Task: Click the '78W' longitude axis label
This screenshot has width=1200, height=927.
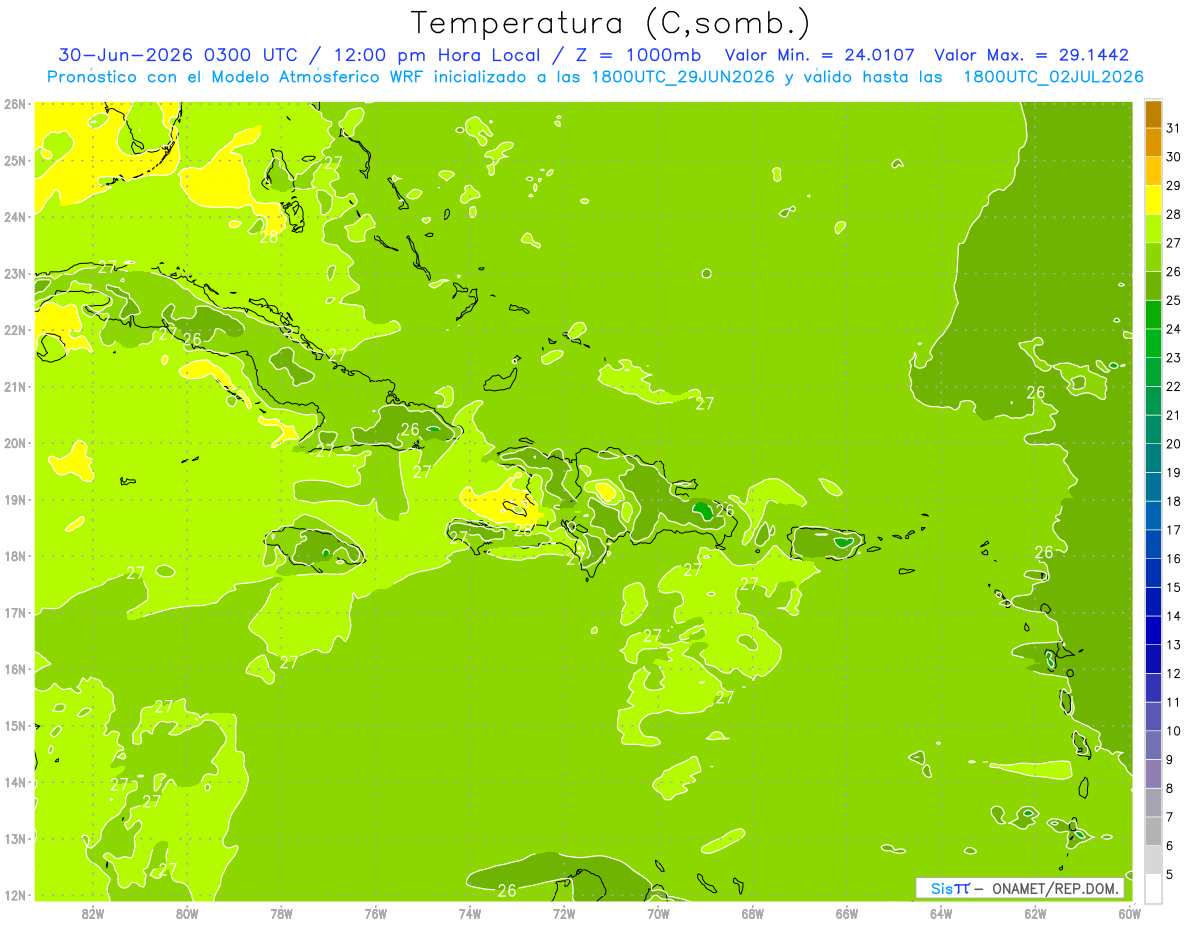Action: point(281,913)
